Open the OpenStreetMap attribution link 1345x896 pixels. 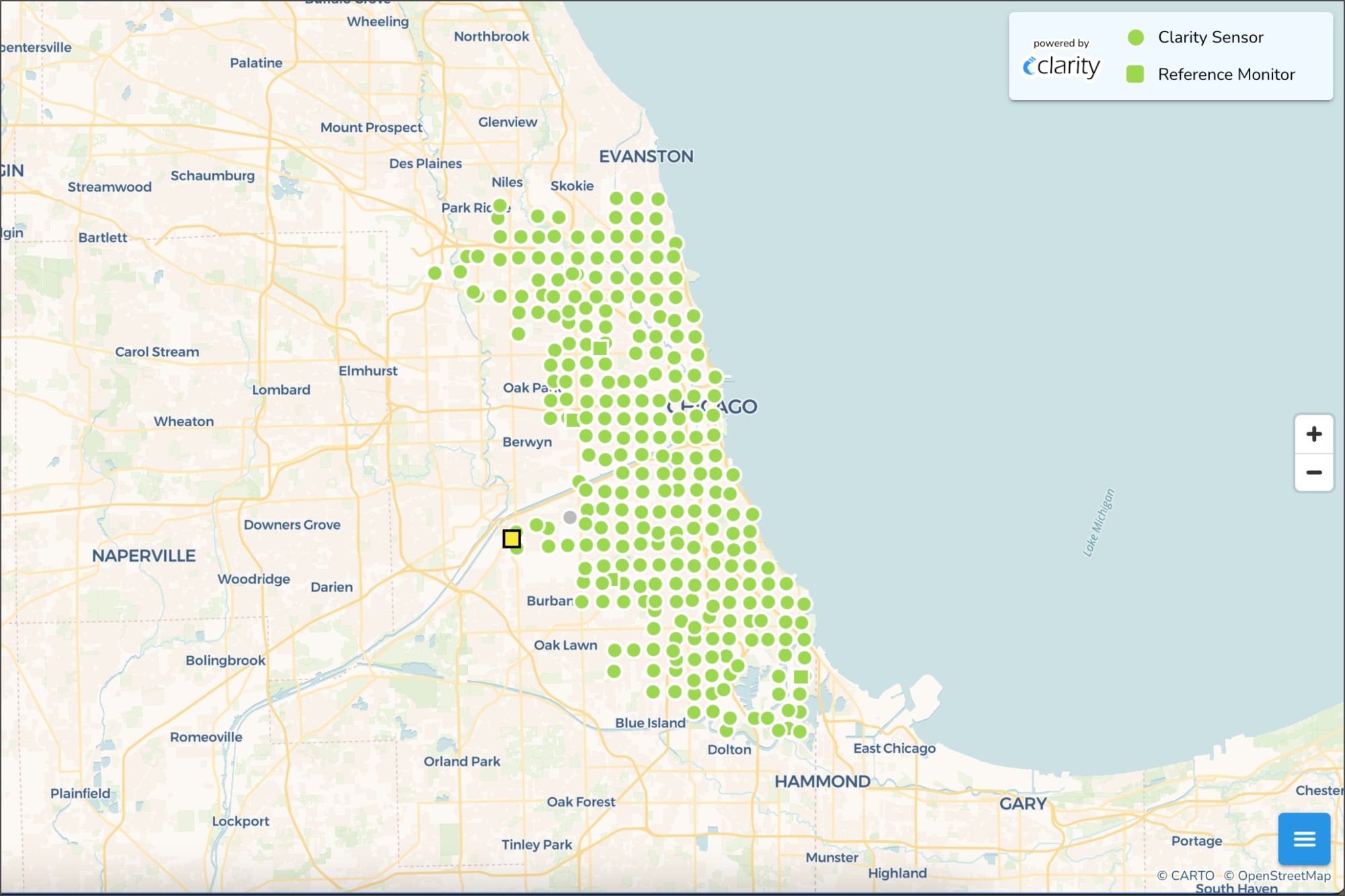pyautogui.click(x=1277, y=875)
